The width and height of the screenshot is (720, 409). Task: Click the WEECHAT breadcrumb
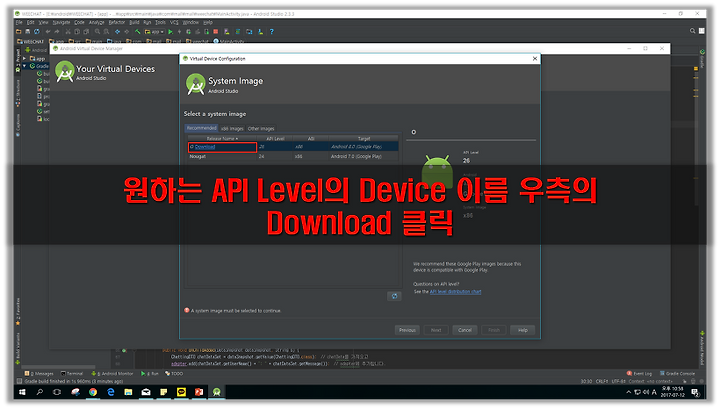click(x=31, y=41)
